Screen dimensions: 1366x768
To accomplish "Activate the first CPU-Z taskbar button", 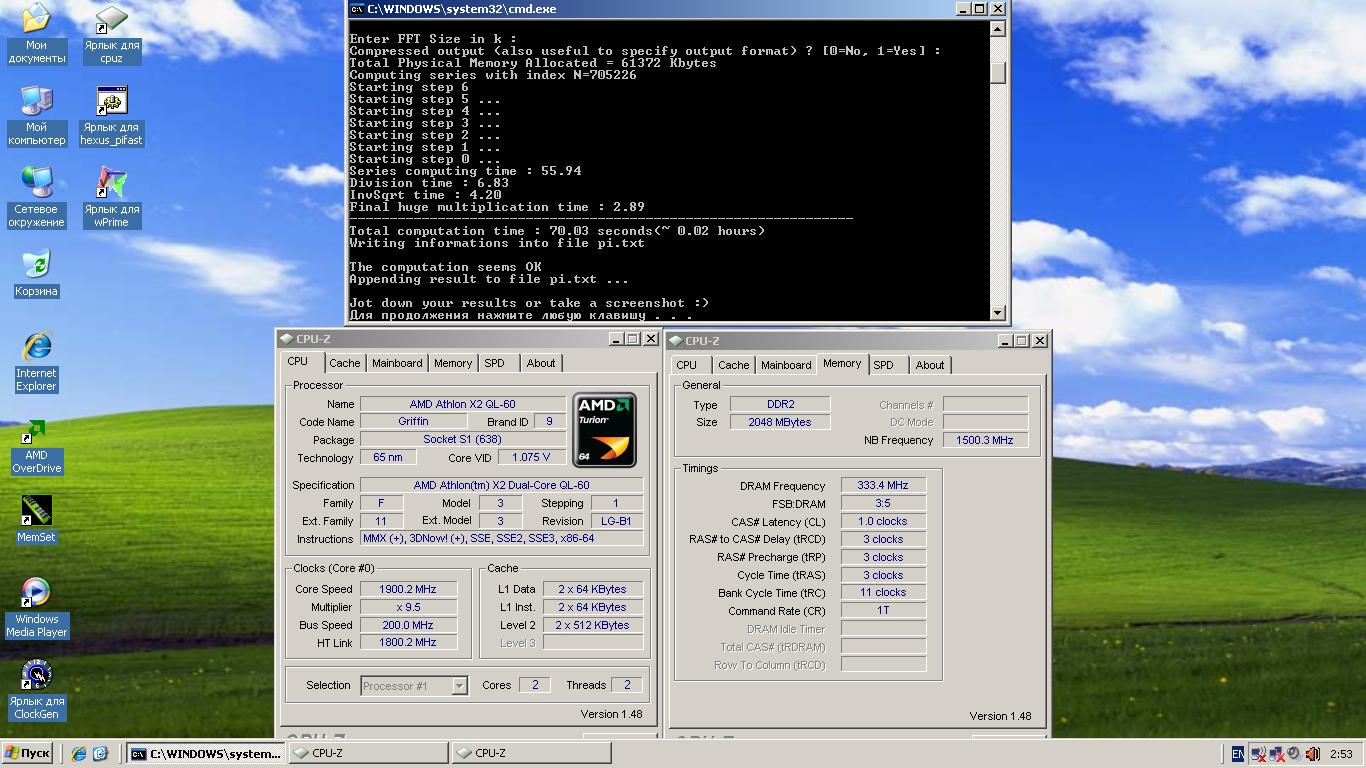I will (369, 754).
